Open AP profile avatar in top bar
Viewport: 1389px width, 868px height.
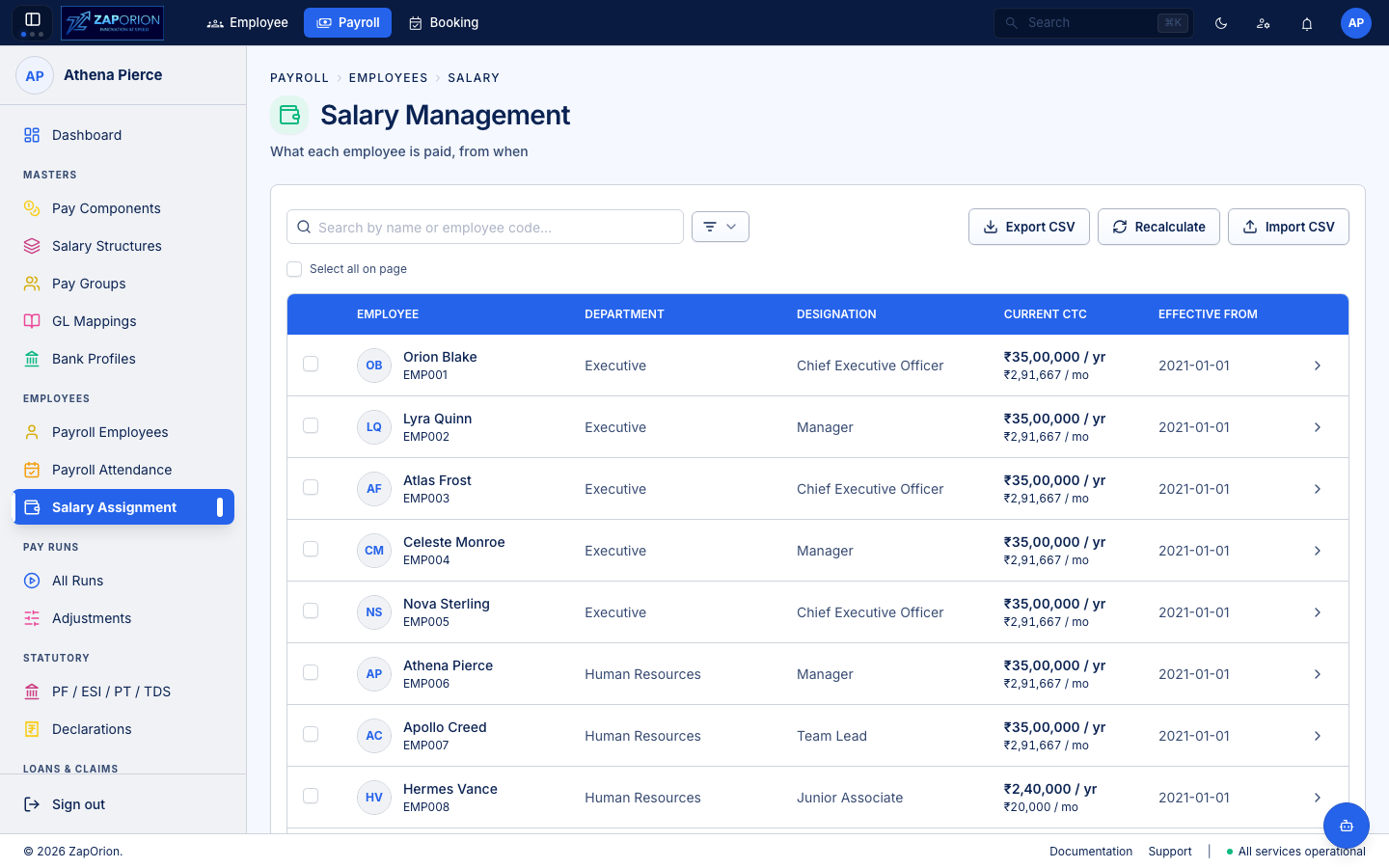(x=1356, y=23)
